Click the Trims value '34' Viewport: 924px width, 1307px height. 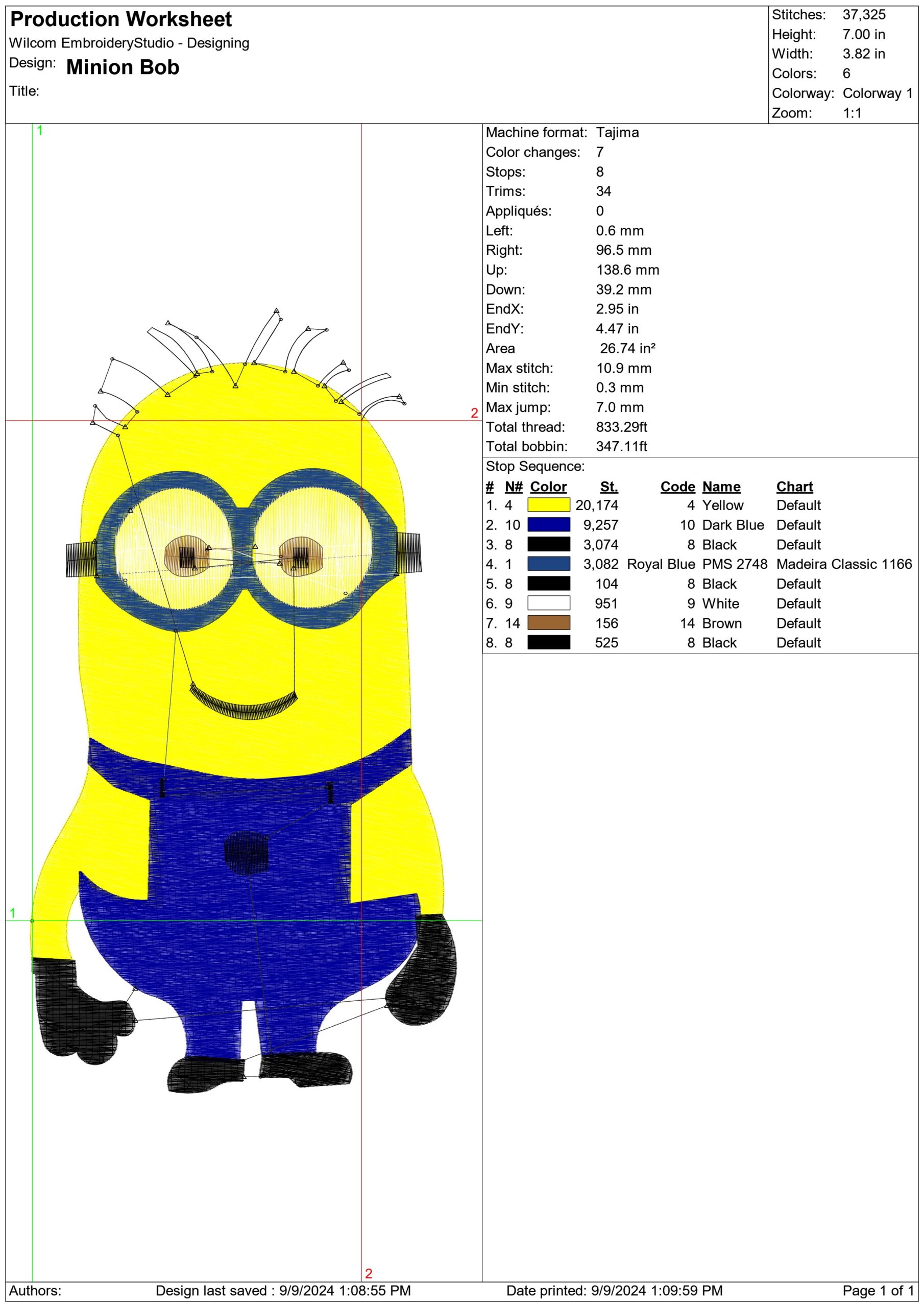(x=603, y=191)
